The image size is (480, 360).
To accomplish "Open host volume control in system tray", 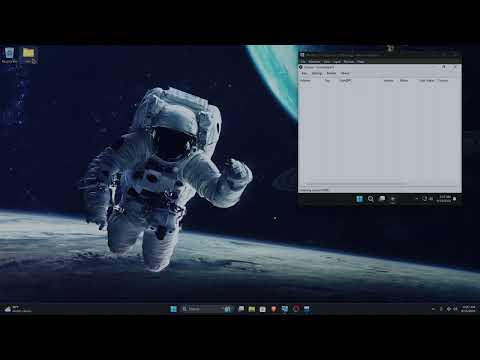I will tap(455, 309).
